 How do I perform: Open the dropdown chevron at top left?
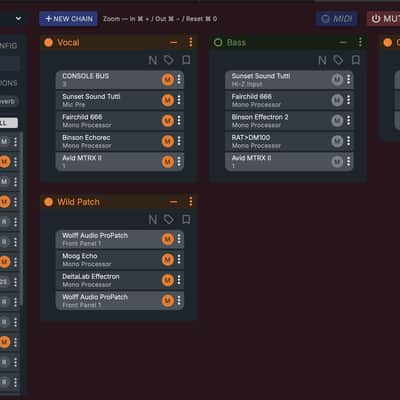(19, 19)
